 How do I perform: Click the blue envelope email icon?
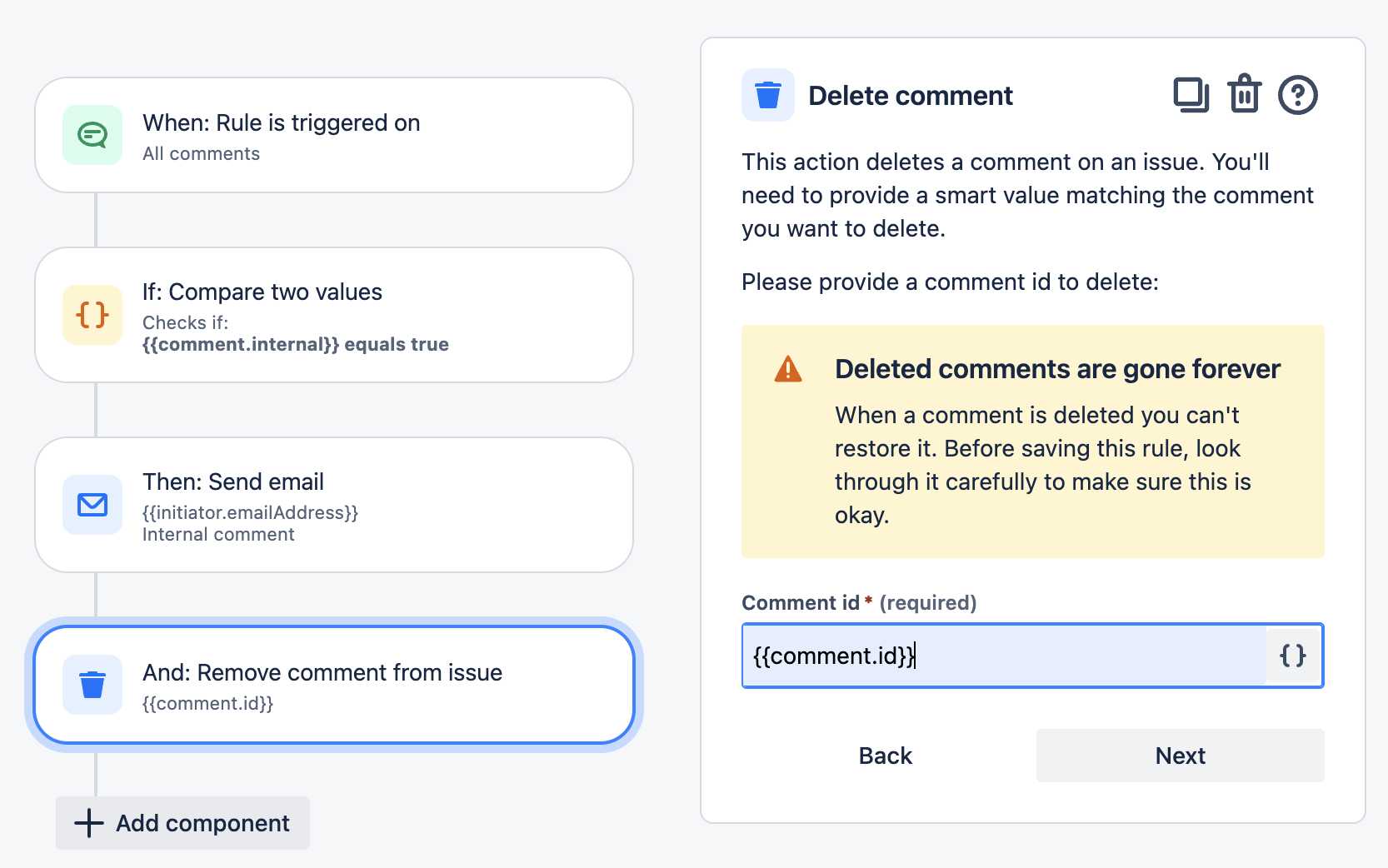[x=92, y=505]
